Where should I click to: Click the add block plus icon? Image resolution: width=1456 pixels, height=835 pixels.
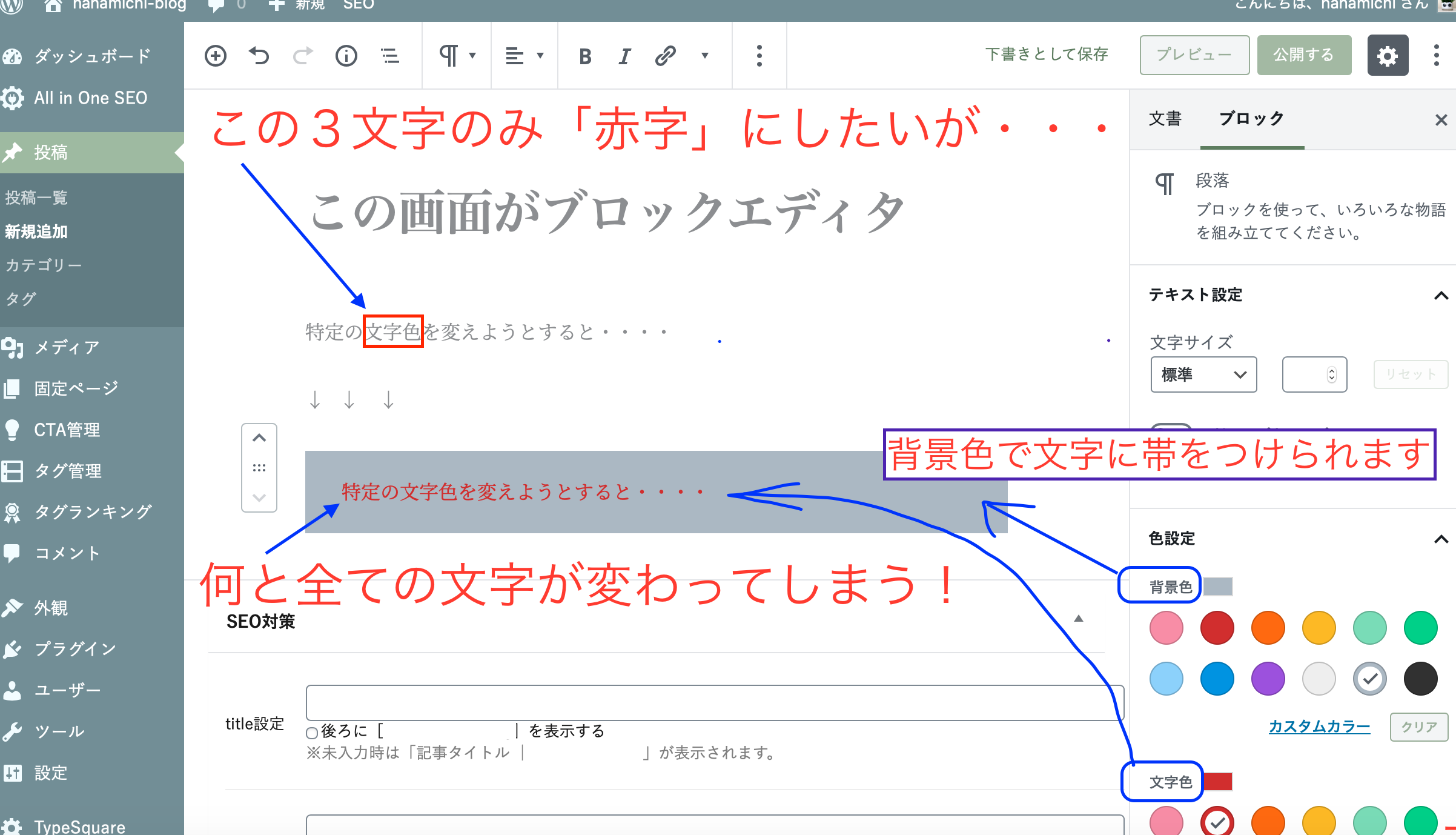pos(216,56)
